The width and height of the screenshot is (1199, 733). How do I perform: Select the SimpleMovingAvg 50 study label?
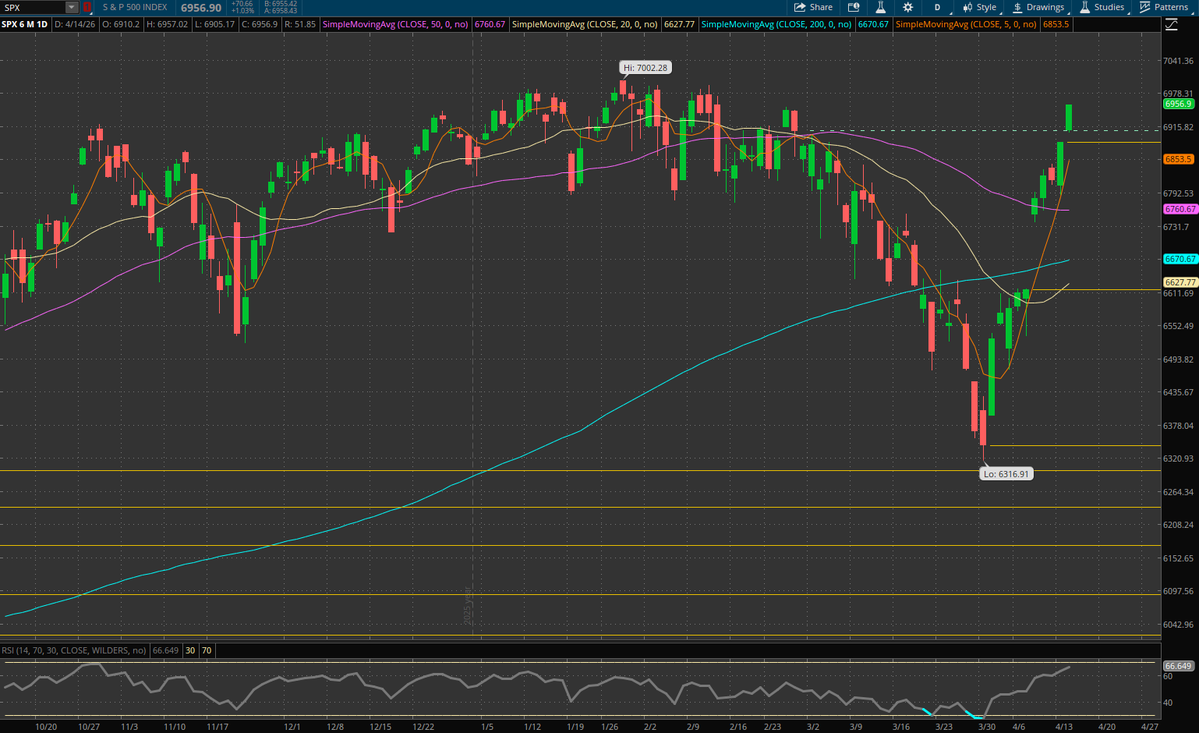[395, 24]
